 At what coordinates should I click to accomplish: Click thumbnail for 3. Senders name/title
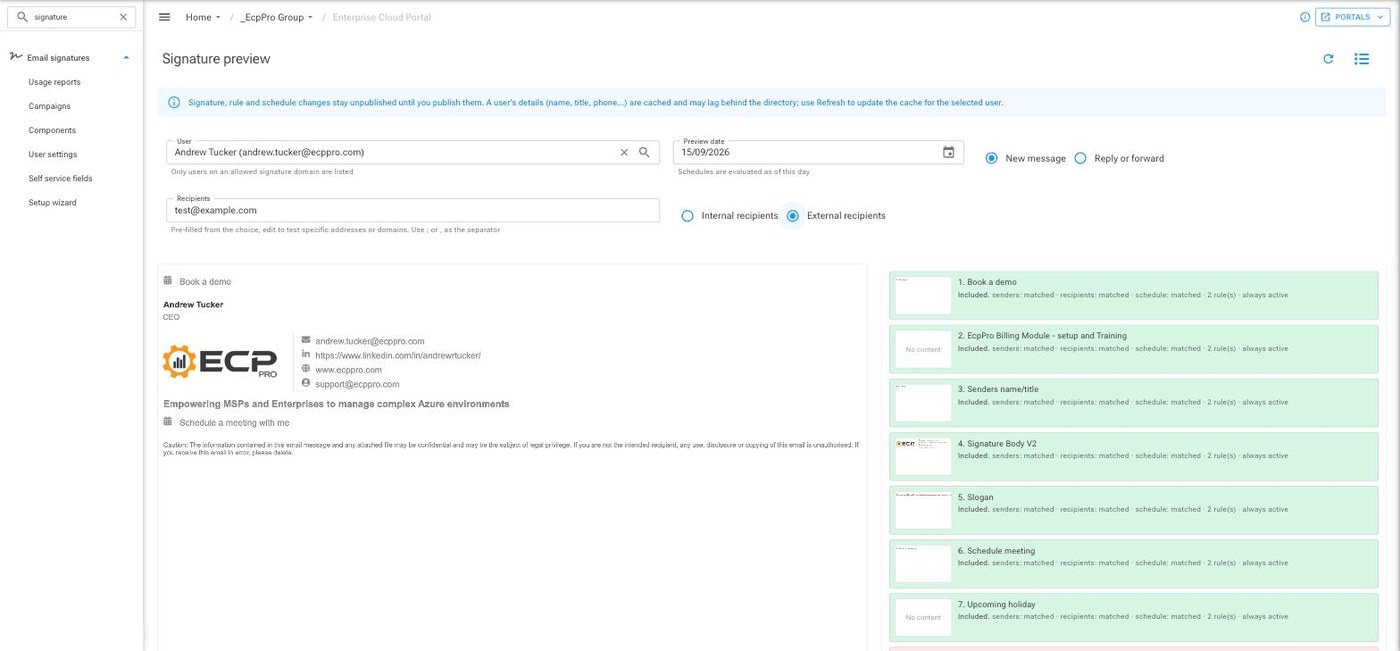[x=923, y=402]
